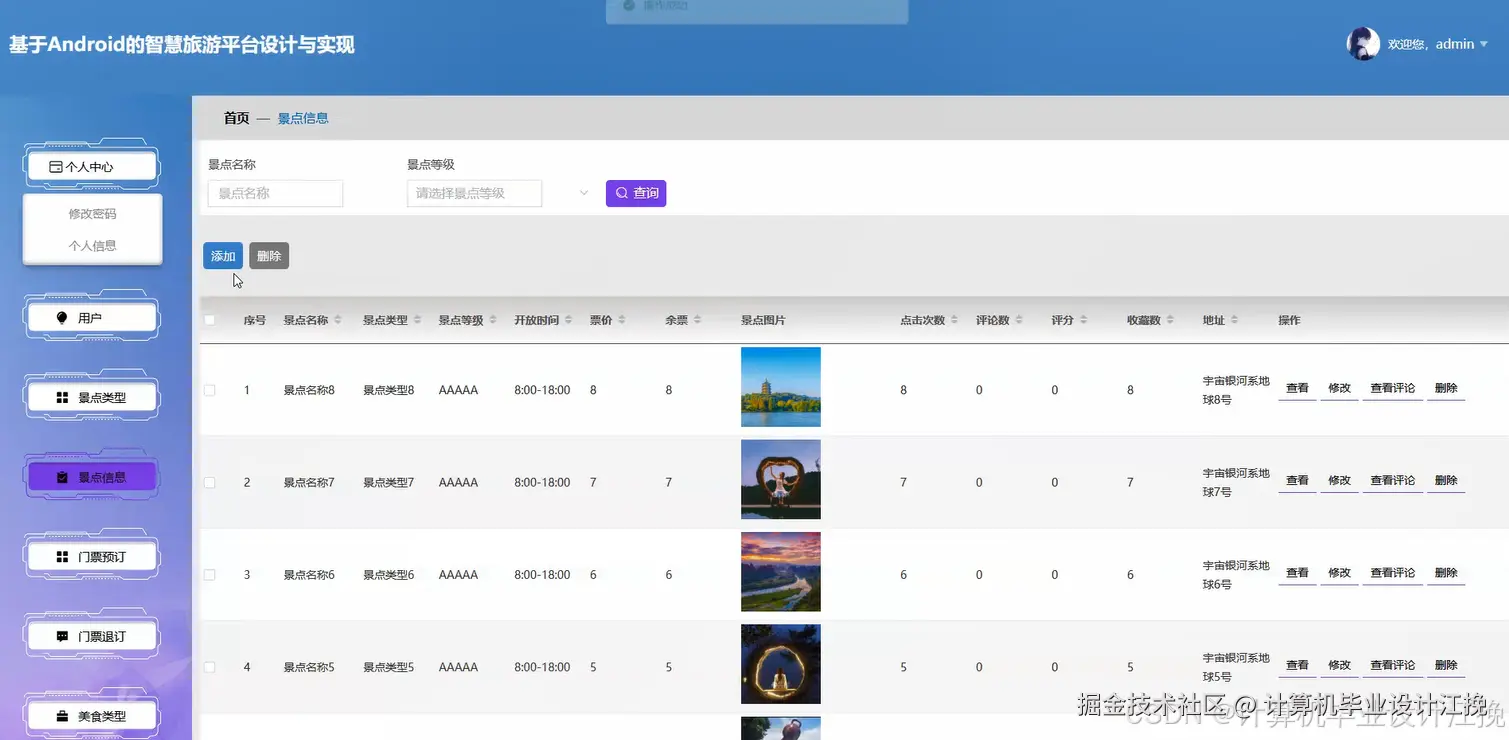The height and width of the screenshot is (740, 1509).
Task: Click the 景点等级 dropdown chevron
Action: (x=584, y=193)
